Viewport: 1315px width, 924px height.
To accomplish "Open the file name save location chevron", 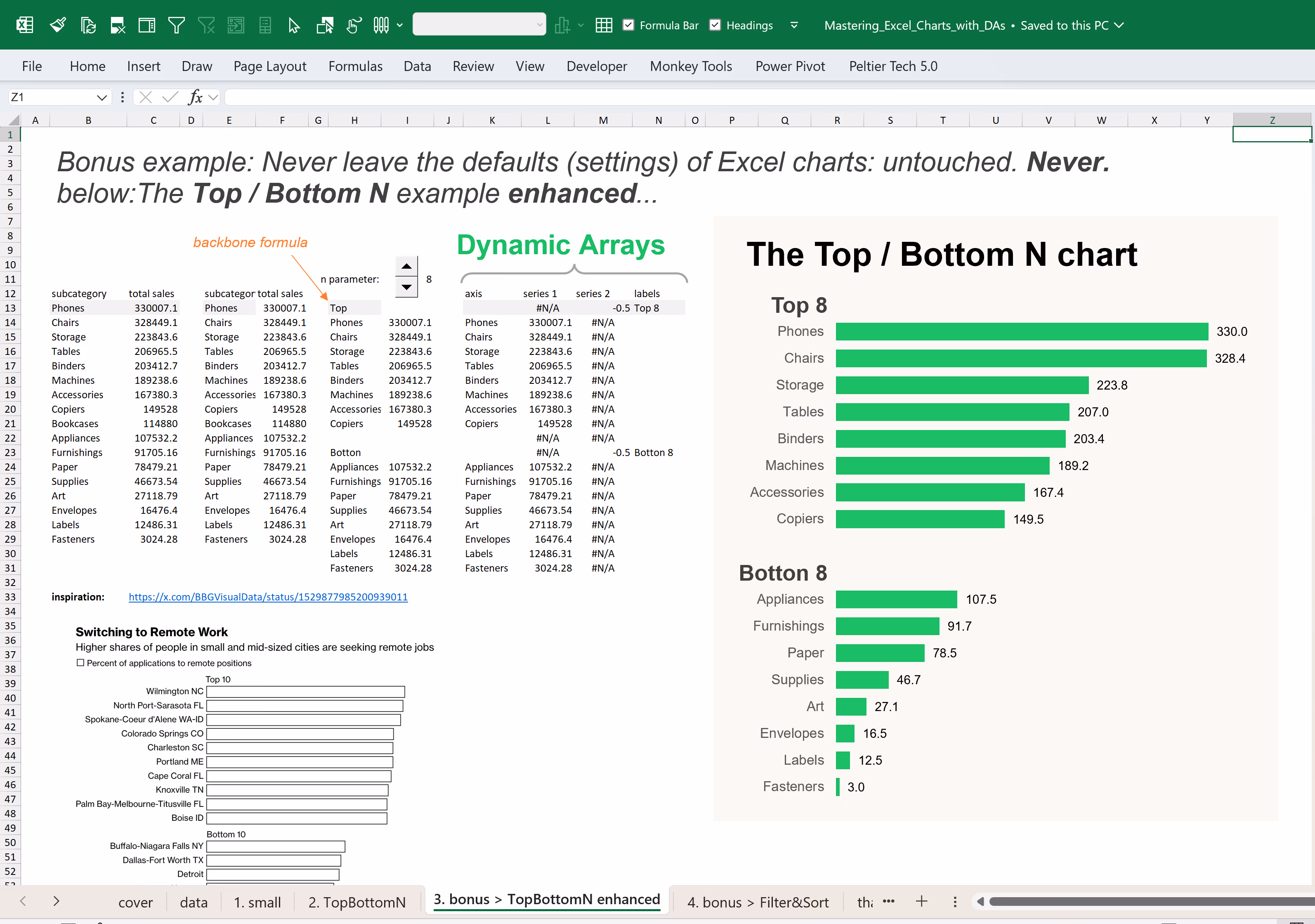I will click(x=1119, y=25).
